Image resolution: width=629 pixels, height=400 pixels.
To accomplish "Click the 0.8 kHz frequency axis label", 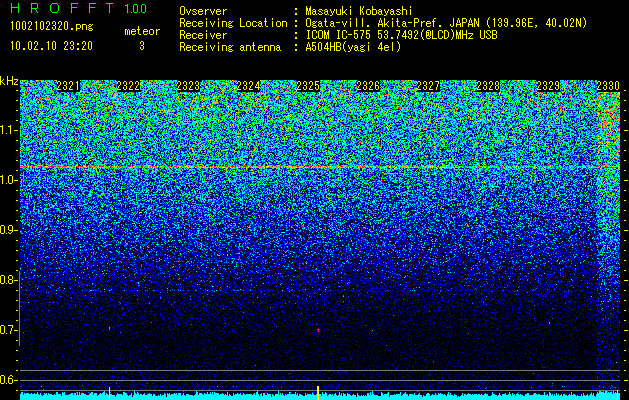I will pyautogui.click(x=7, y=280).
